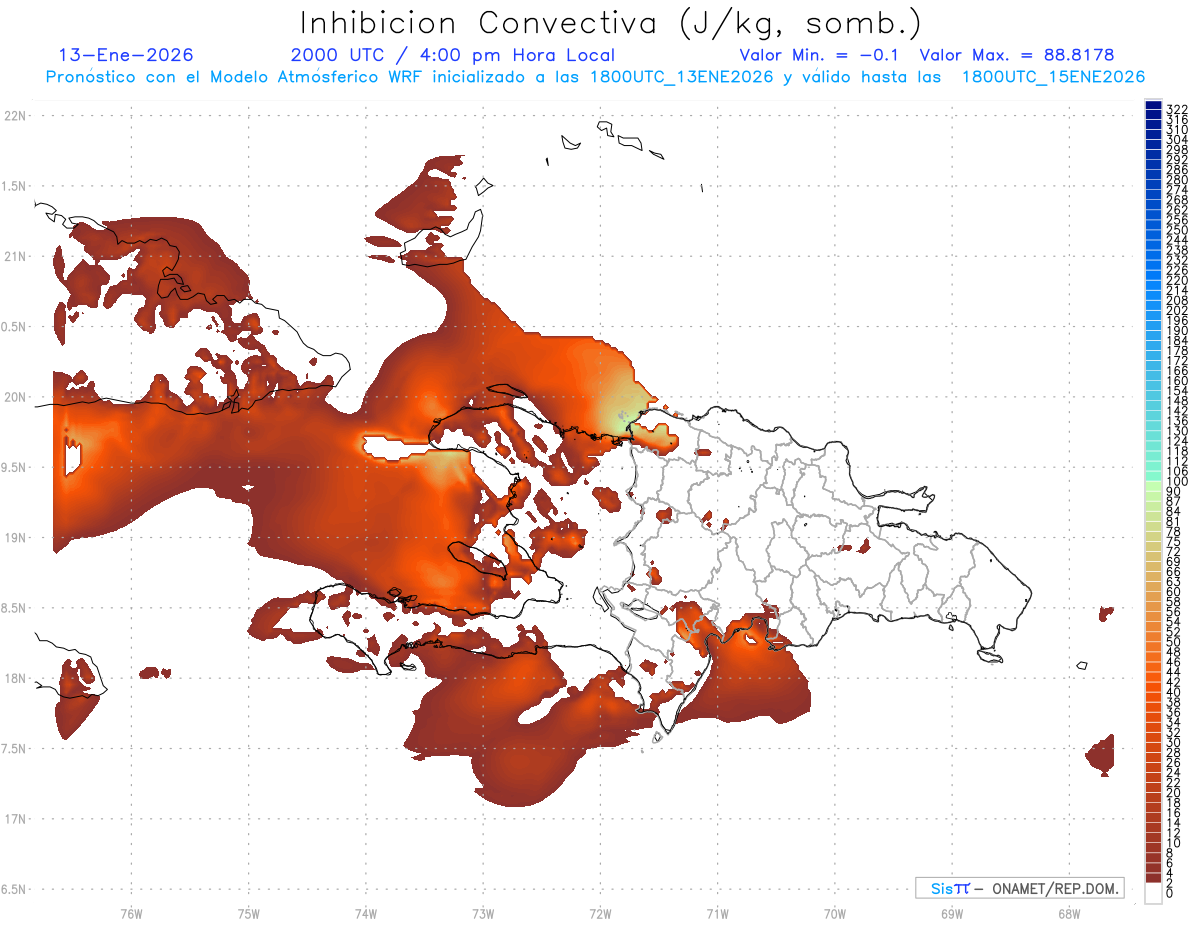The width and height of the screenshot is (1200, 927).
Task: Click the 'SisTT – ONAMET/REP.DOM.' credit box
Action: coord(1020,888)
